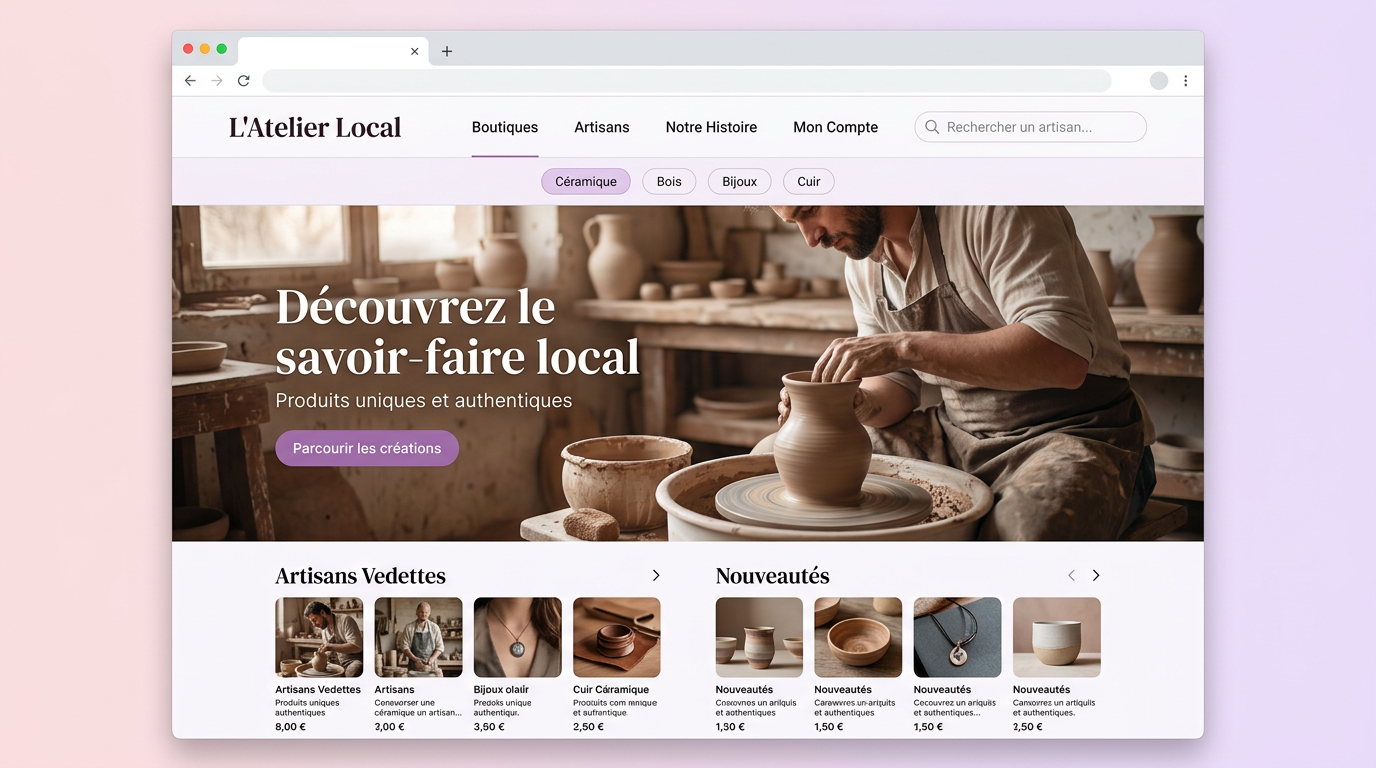Select the Cuir category chip

(809, 181)
